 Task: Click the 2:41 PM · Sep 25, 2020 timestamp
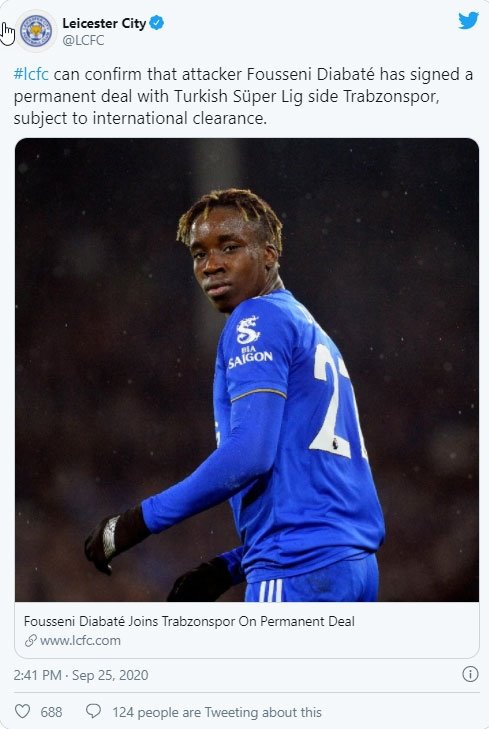pyautogui.click(x=81, y=675)
